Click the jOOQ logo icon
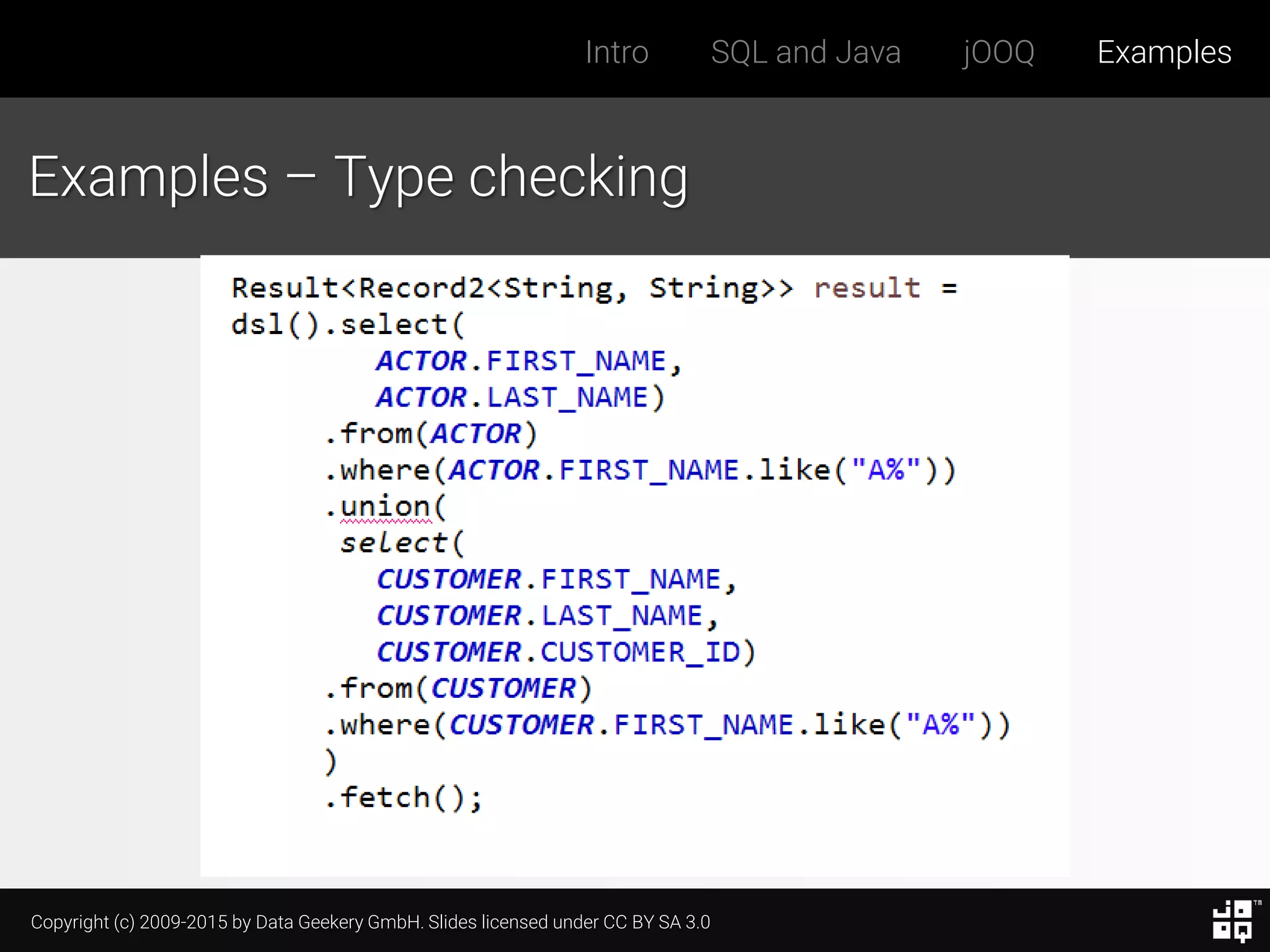 click(x=1233, y=921)
